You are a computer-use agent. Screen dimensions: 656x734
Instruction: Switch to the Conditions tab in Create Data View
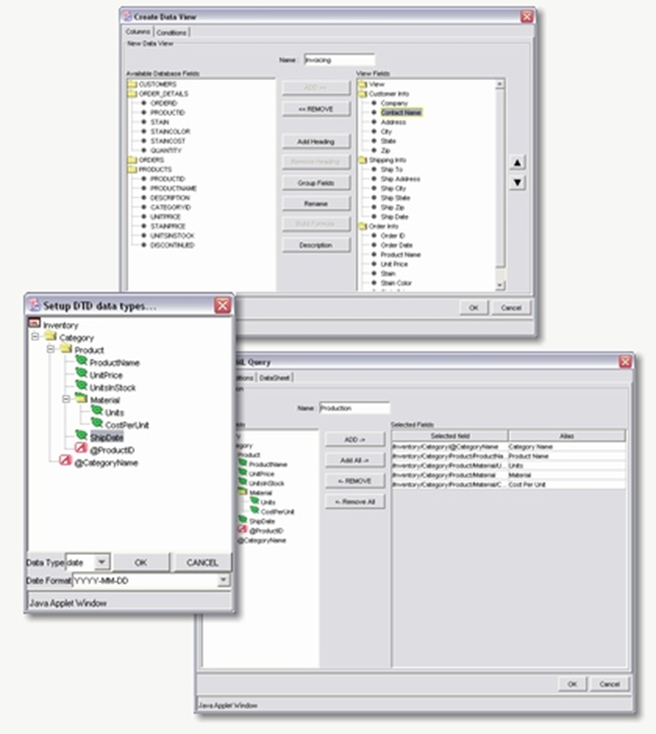[174, 33]
